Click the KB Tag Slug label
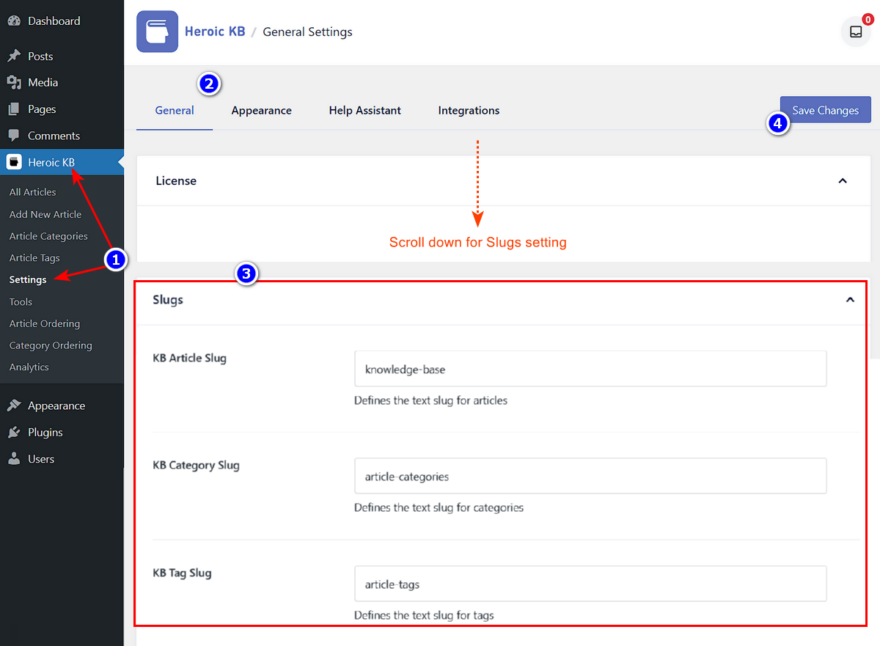This screenshot has width=880, height=646. pos(182,573)
